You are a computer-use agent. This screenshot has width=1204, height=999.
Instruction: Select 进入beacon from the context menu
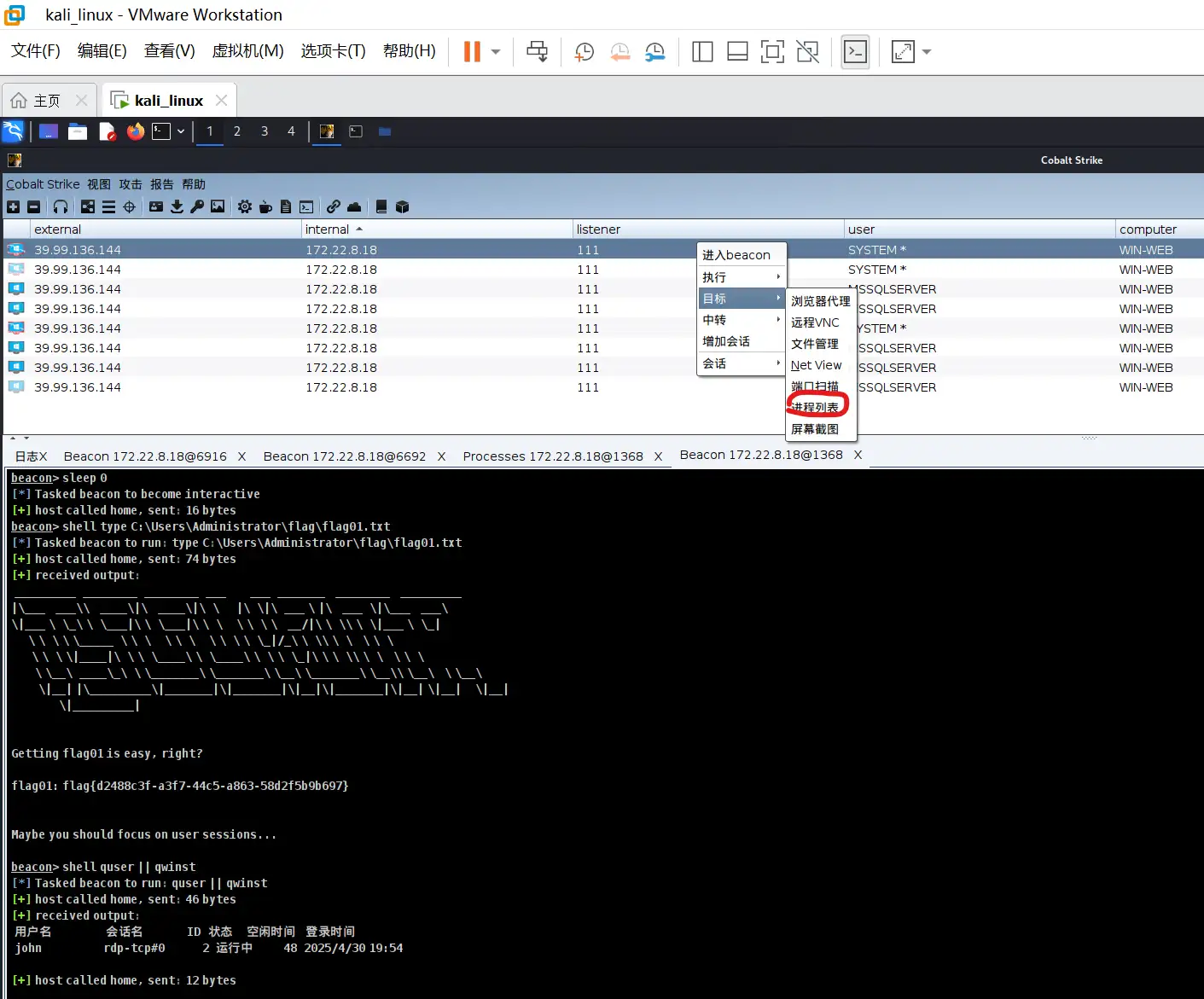click(742, 255)
